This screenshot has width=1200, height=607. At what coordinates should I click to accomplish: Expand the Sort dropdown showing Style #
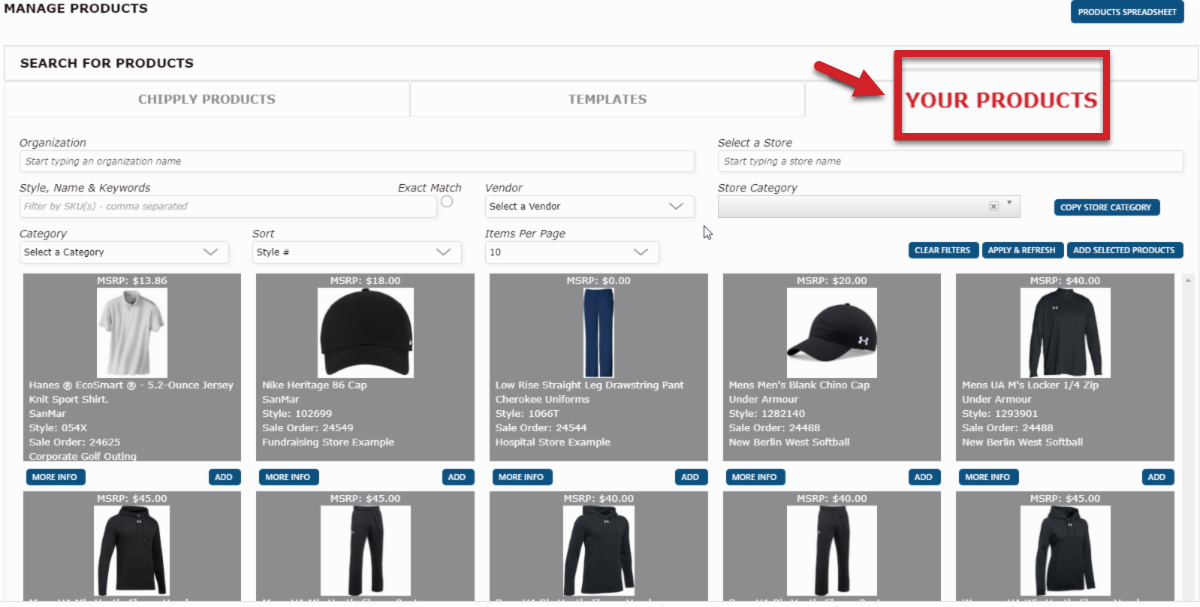point(357,252)
